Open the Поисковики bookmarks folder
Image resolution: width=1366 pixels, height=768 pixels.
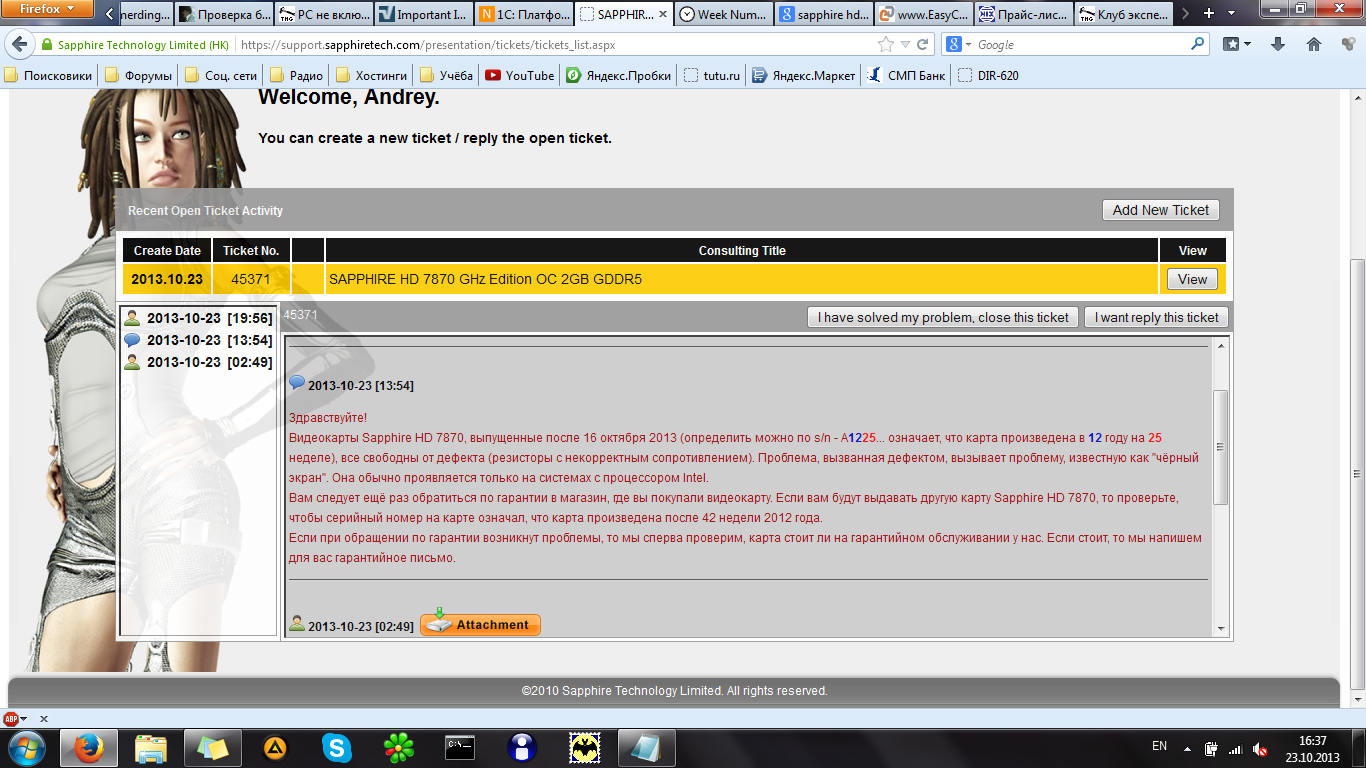click(x=49, y=75)
